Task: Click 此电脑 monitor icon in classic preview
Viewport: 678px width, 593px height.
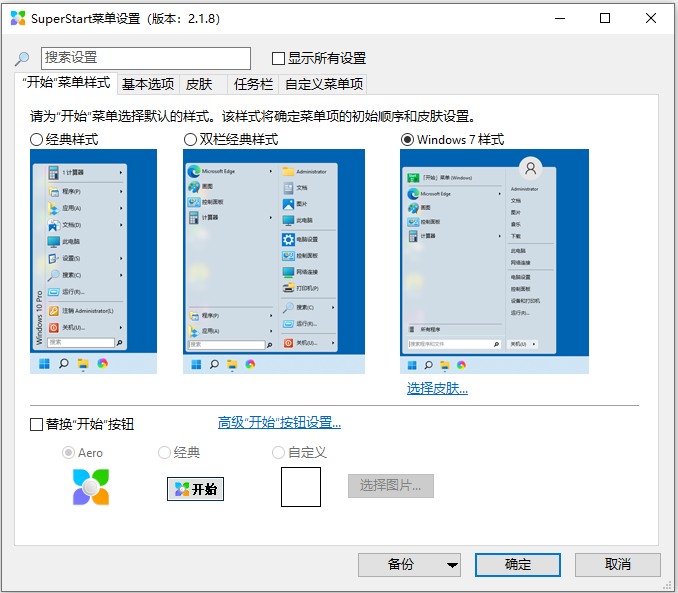Action: tap(54, 242)
